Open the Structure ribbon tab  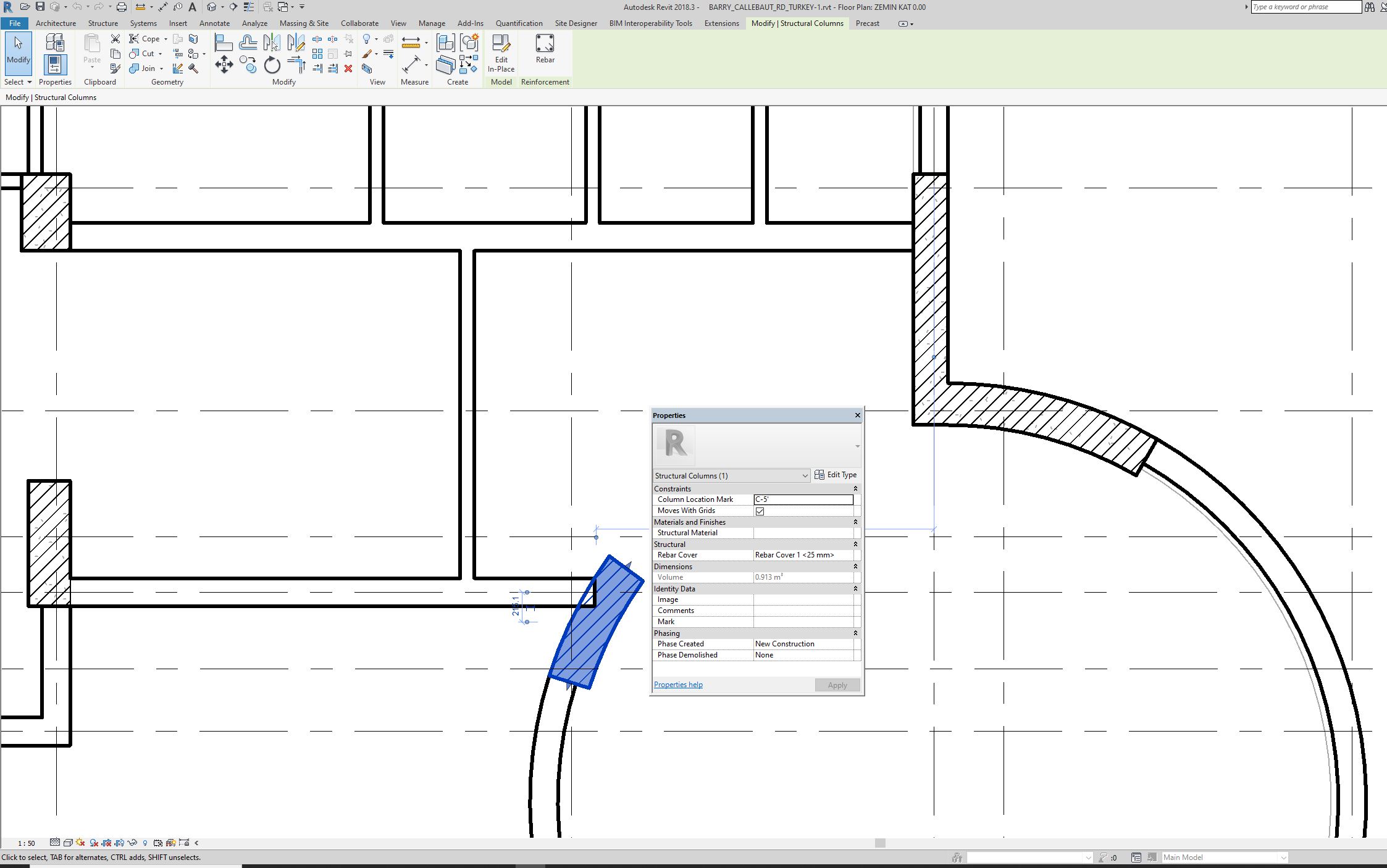tap(103, 23)
